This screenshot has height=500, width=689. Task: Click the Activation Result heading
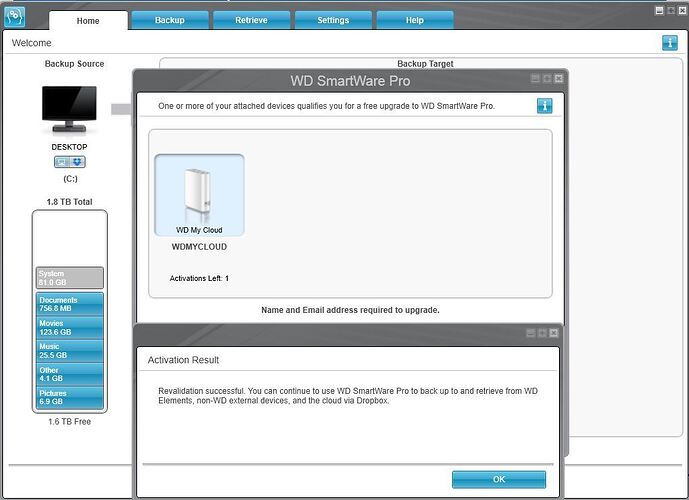click(x=183, y=360)
